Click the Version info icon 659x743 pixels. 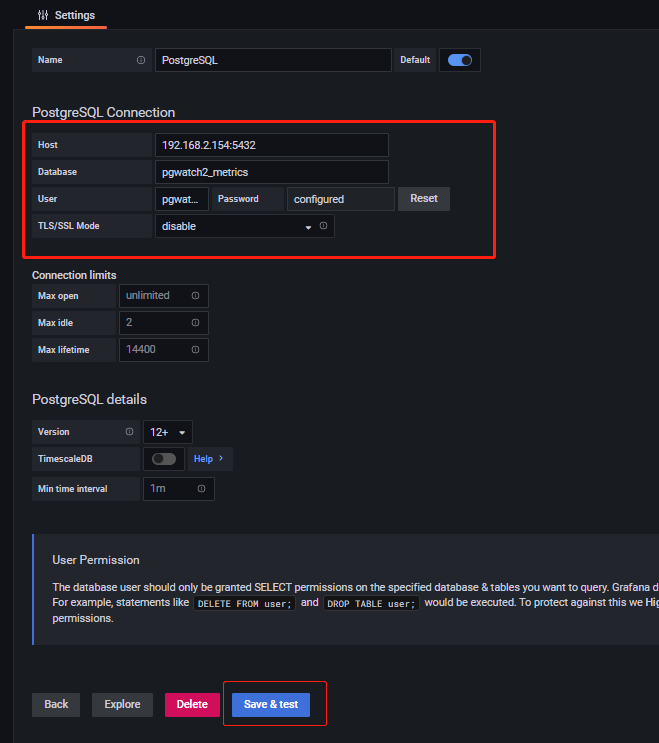point(129,432)
